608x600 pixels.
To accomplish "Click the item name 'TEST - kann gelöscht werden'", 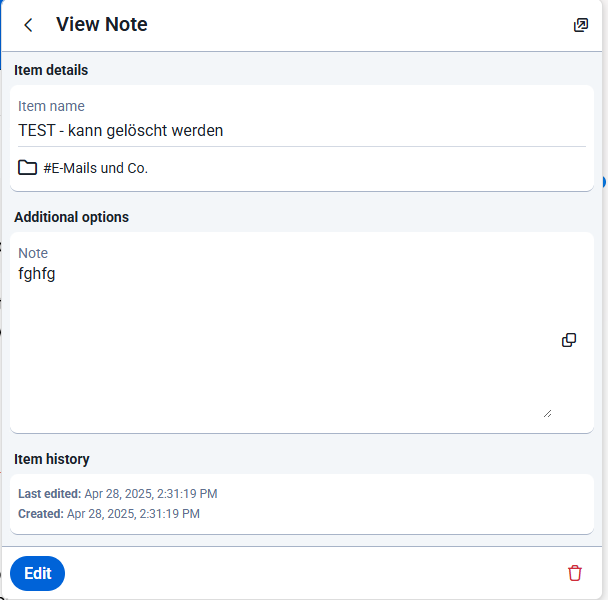I will [x=121, y=131].
